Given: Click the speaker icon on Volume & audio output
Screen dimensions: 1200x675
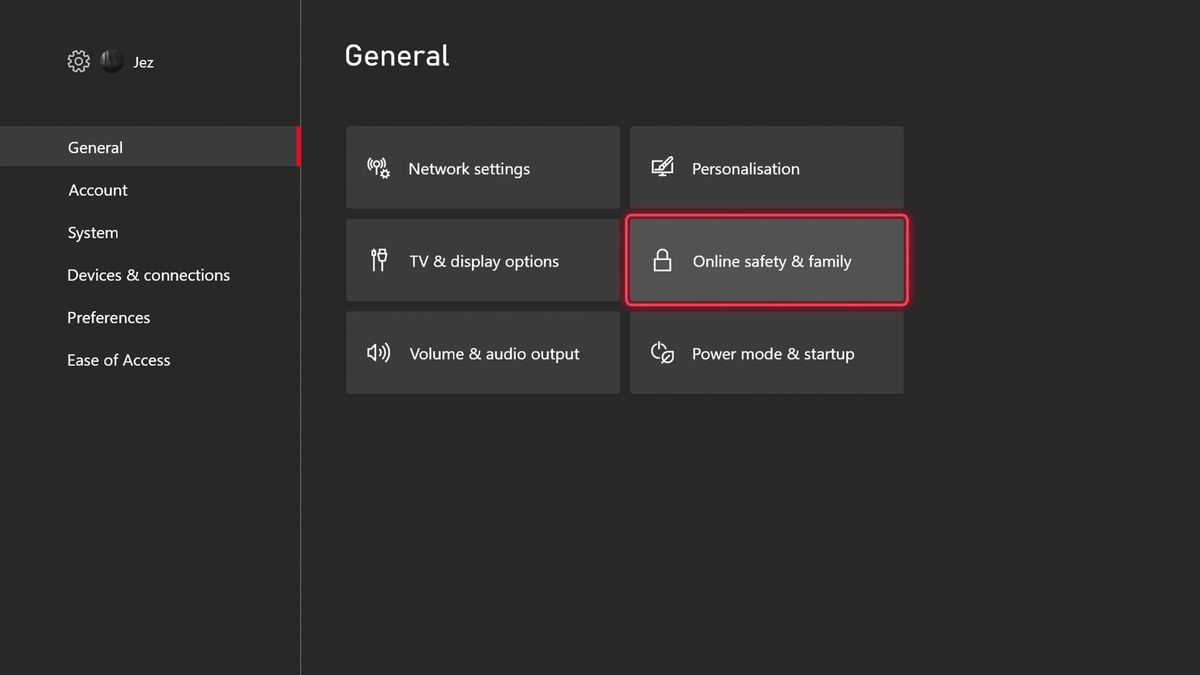Looking at the screenshot, I should 378,352.
